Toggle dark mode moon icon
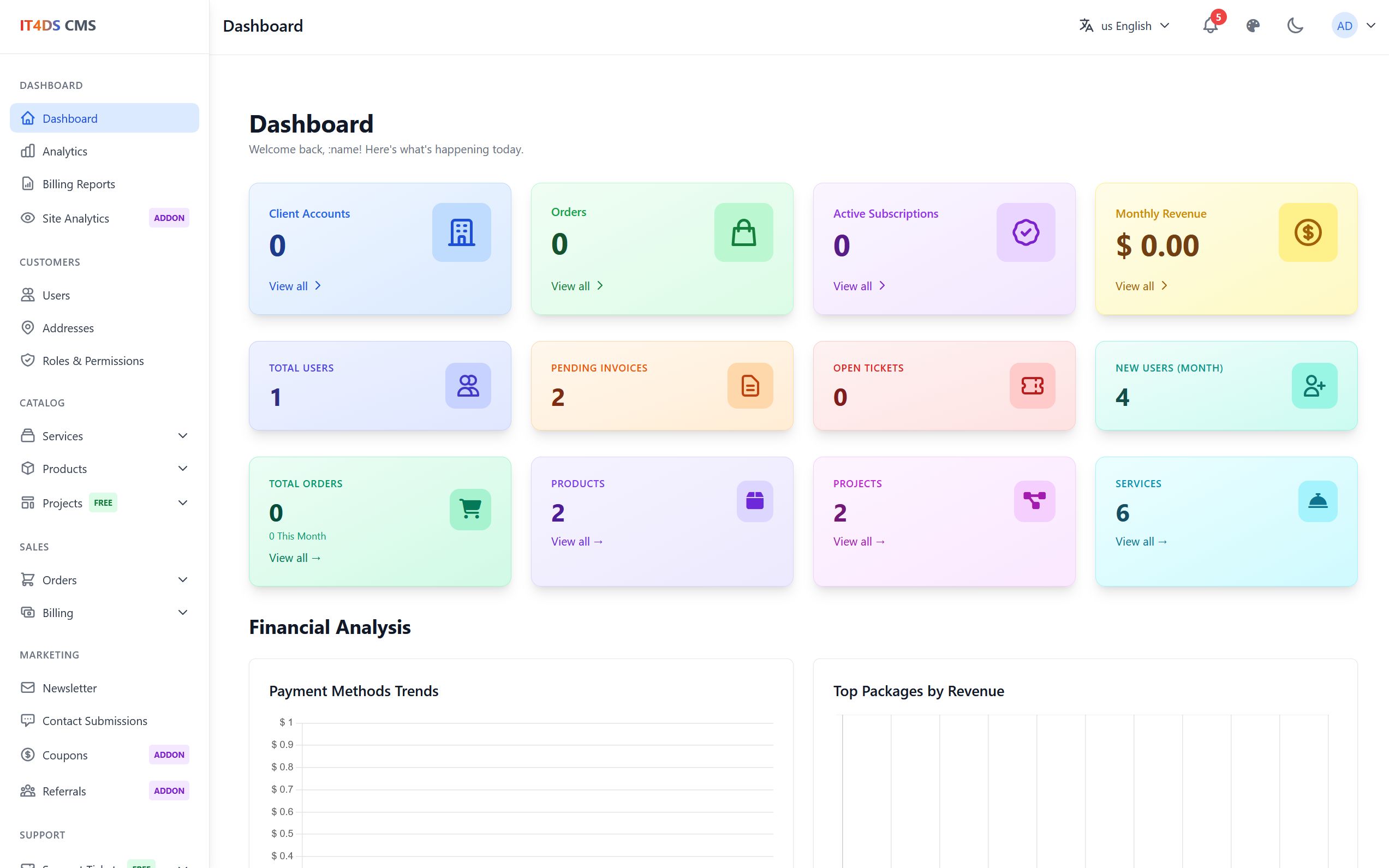Viewport: 1389px width, 868px height. click(x=1295, y=26)
